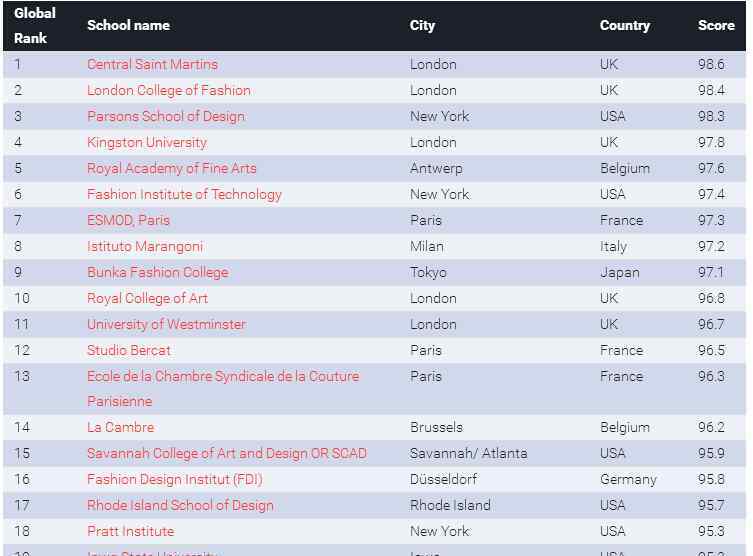The width and height of the screenshot is (753, 556).
Task: Open Savannah College of Art and Design link
Action: tap(226, 453)
